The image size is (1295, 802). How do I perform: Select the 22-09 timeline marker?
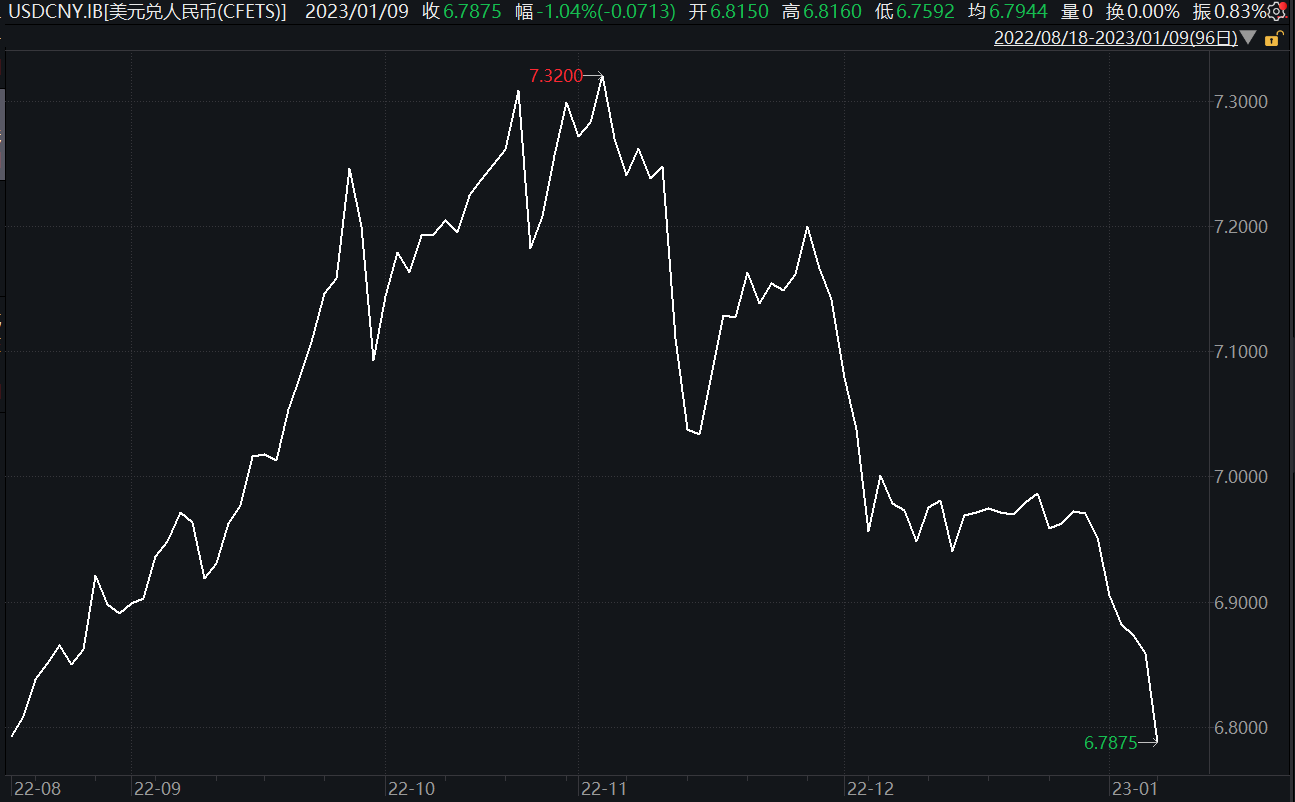click(x=157, y=788)
